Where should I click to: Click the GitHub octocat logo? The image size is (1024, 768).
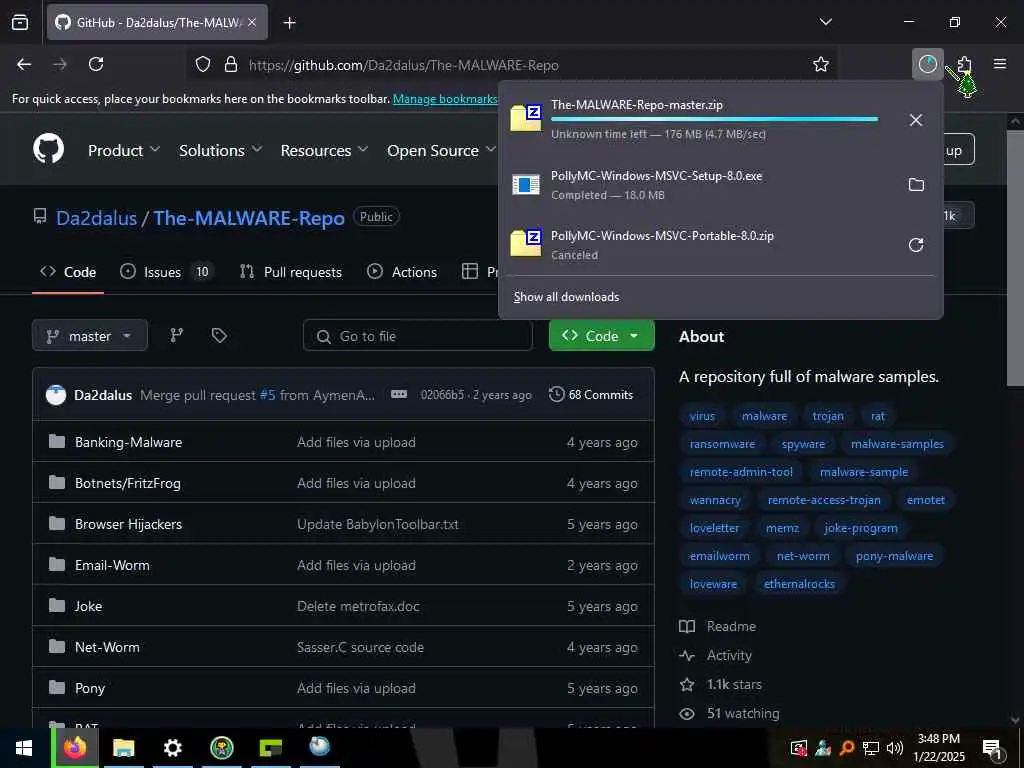[x=49, y=150]
